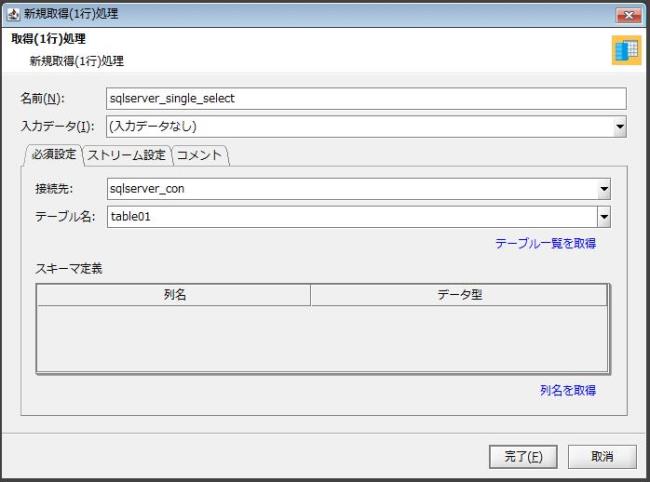Close the 新規取得(1行)処理 dialog window

coord(629,13)
